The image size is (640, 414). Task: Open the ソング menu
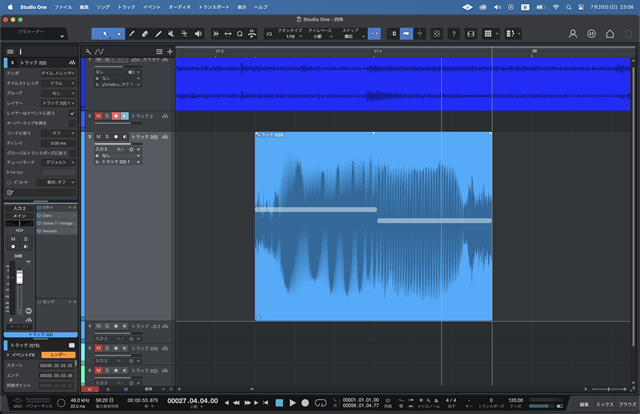103,7
